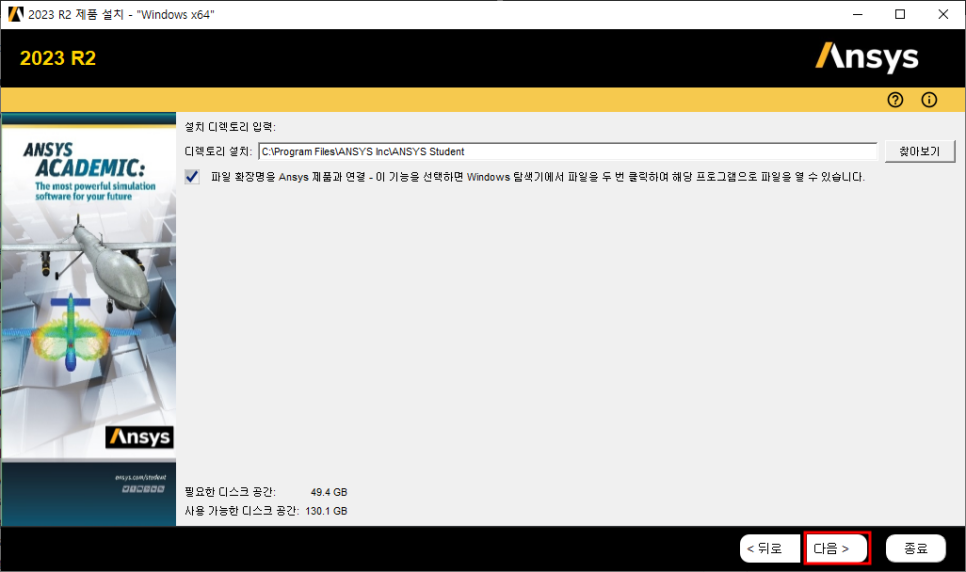Click the install directory path field
The height and width of the screenshot is (572, 966).
pos(567,152)
